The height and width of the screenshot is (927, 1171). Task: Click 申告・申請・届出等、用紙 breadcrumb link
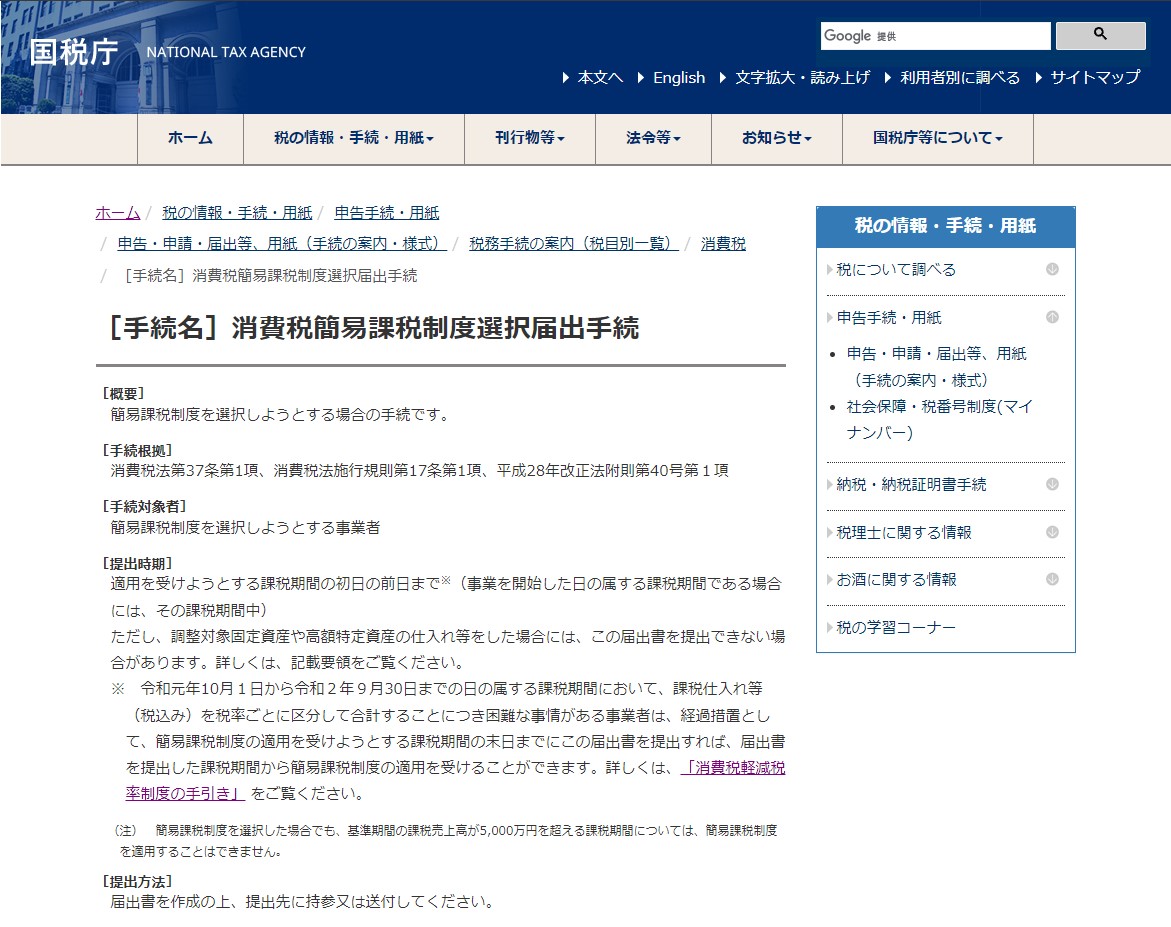282,244
